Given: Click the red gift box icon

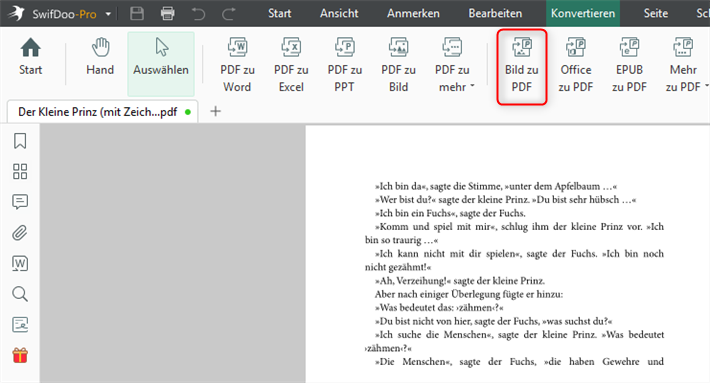Looking at the screenshot, I should point(20,355).
